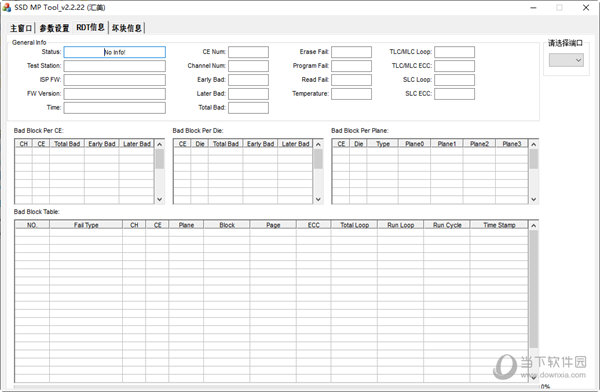The width and height of the screenshot is (600, 392).
Task: Click the Total Loop column header
Action: (355, 225)
